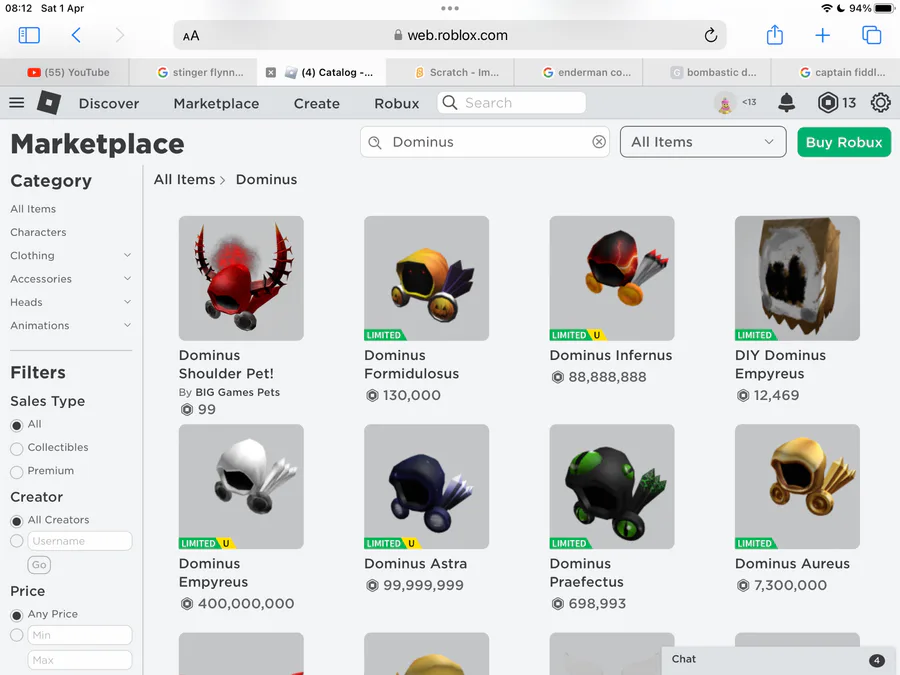Tap the AA reader text-size icon

pyautogui.click(x=191, y=36)
